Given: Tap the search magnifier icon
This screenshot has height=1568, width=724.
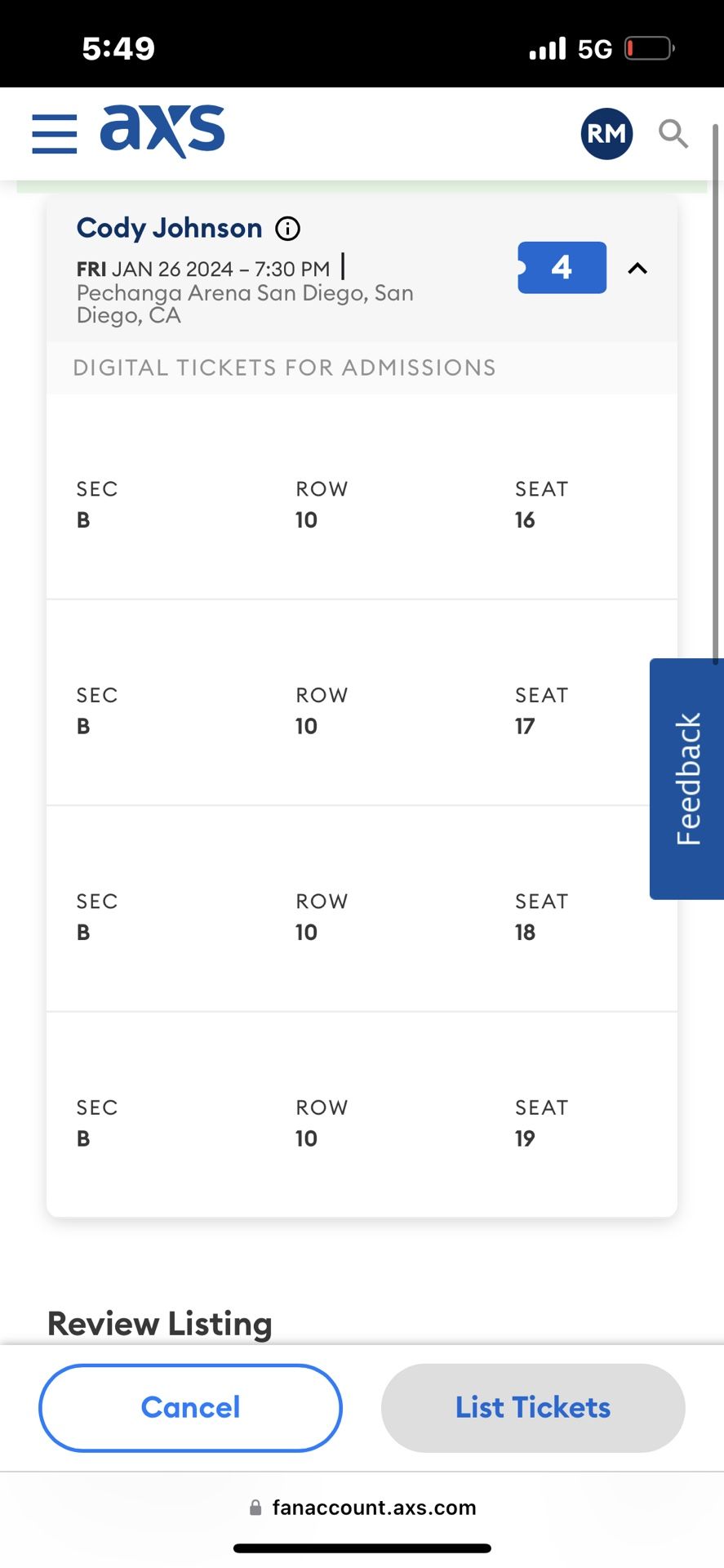Looking at the screenshot, I should pos(673,133).
